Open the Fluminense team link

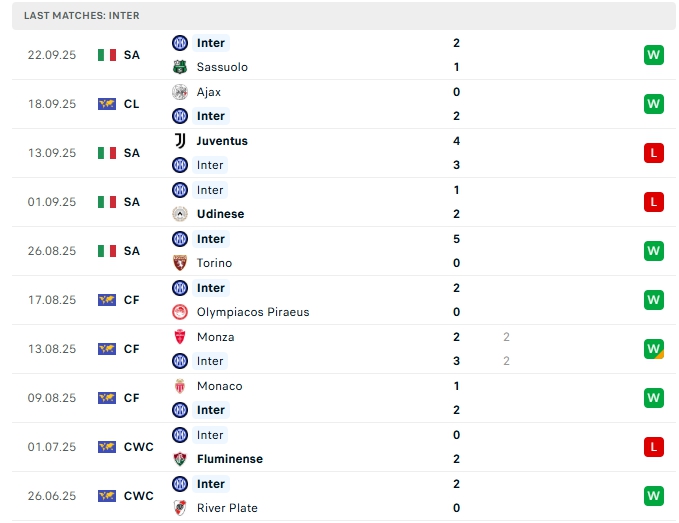tap(230, 459)
